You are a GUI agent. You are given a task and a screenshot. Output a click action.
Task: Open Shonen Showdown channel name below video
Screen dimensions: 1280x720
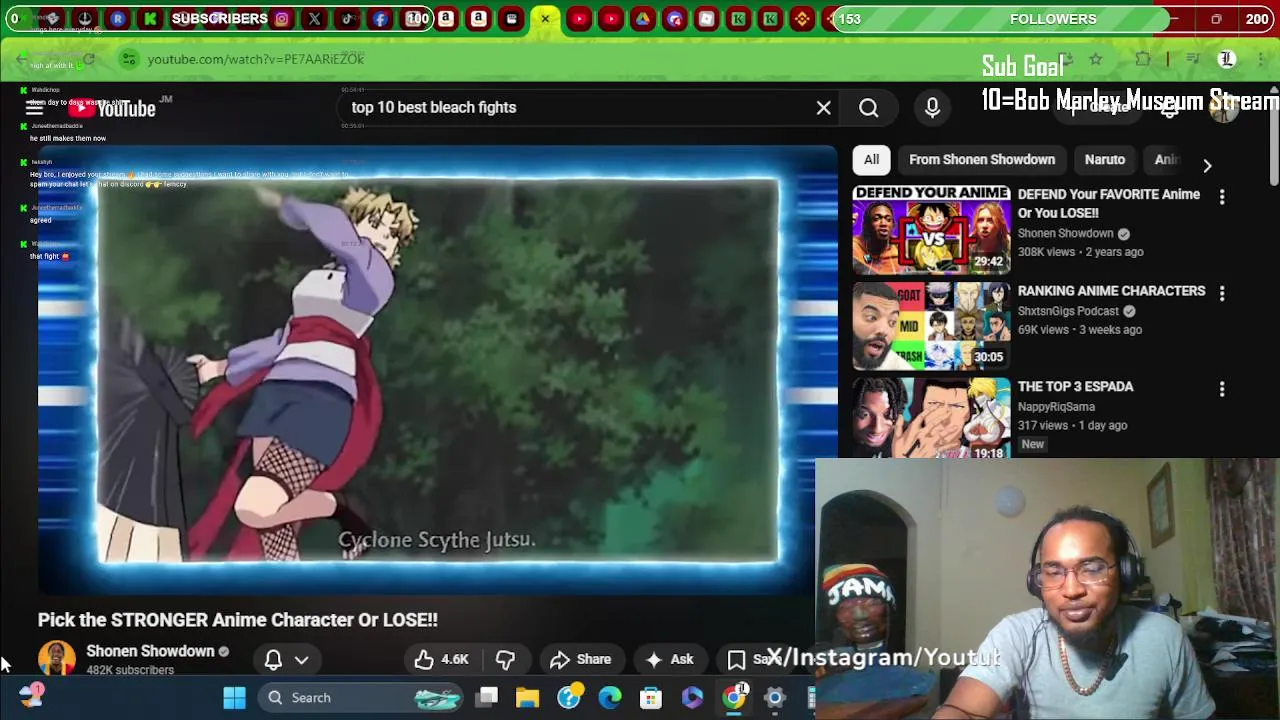[x=150, y=651]
